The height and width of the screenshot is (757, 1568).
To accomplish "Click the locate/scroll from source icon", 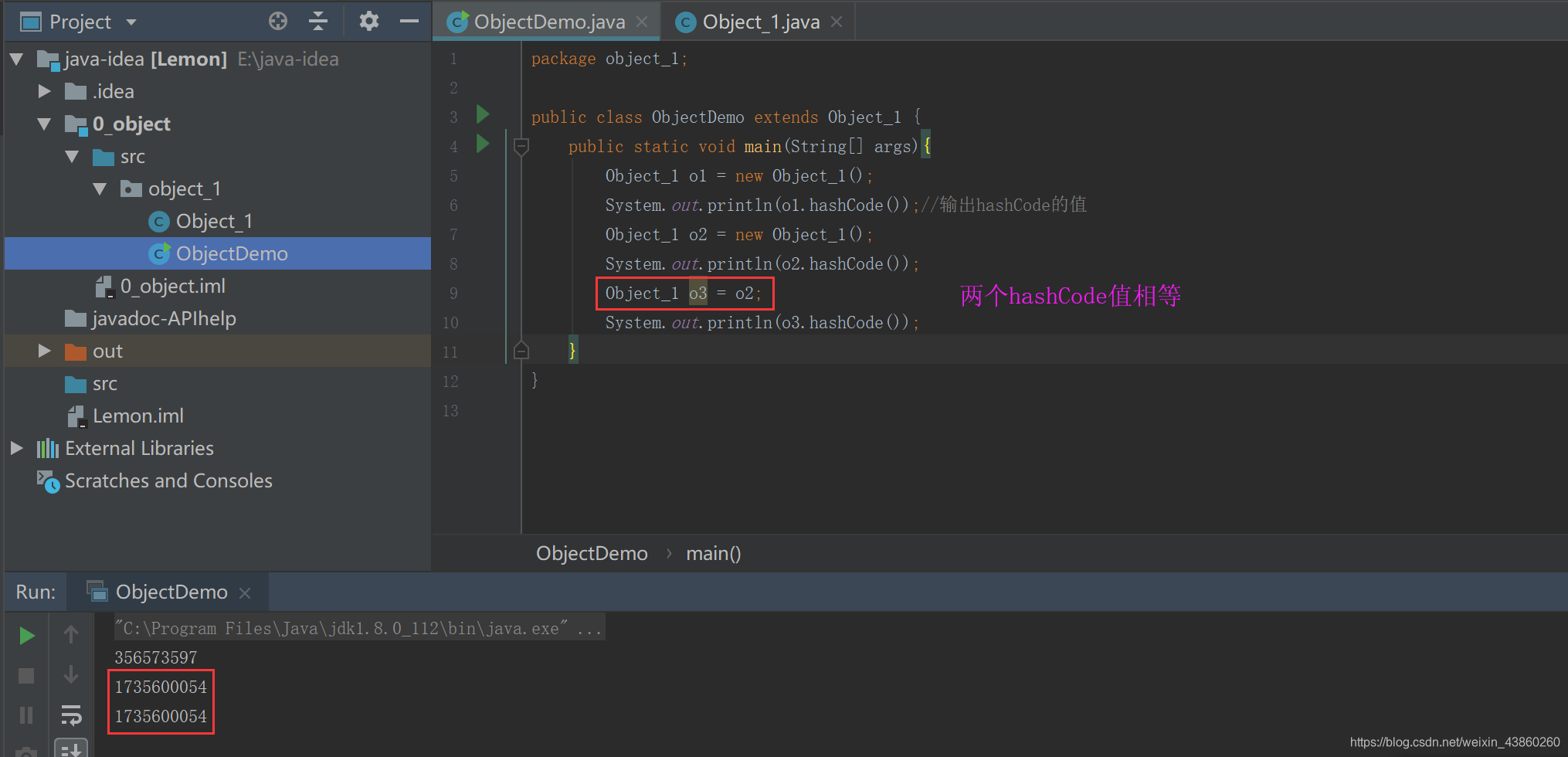I will pos(278,22).
